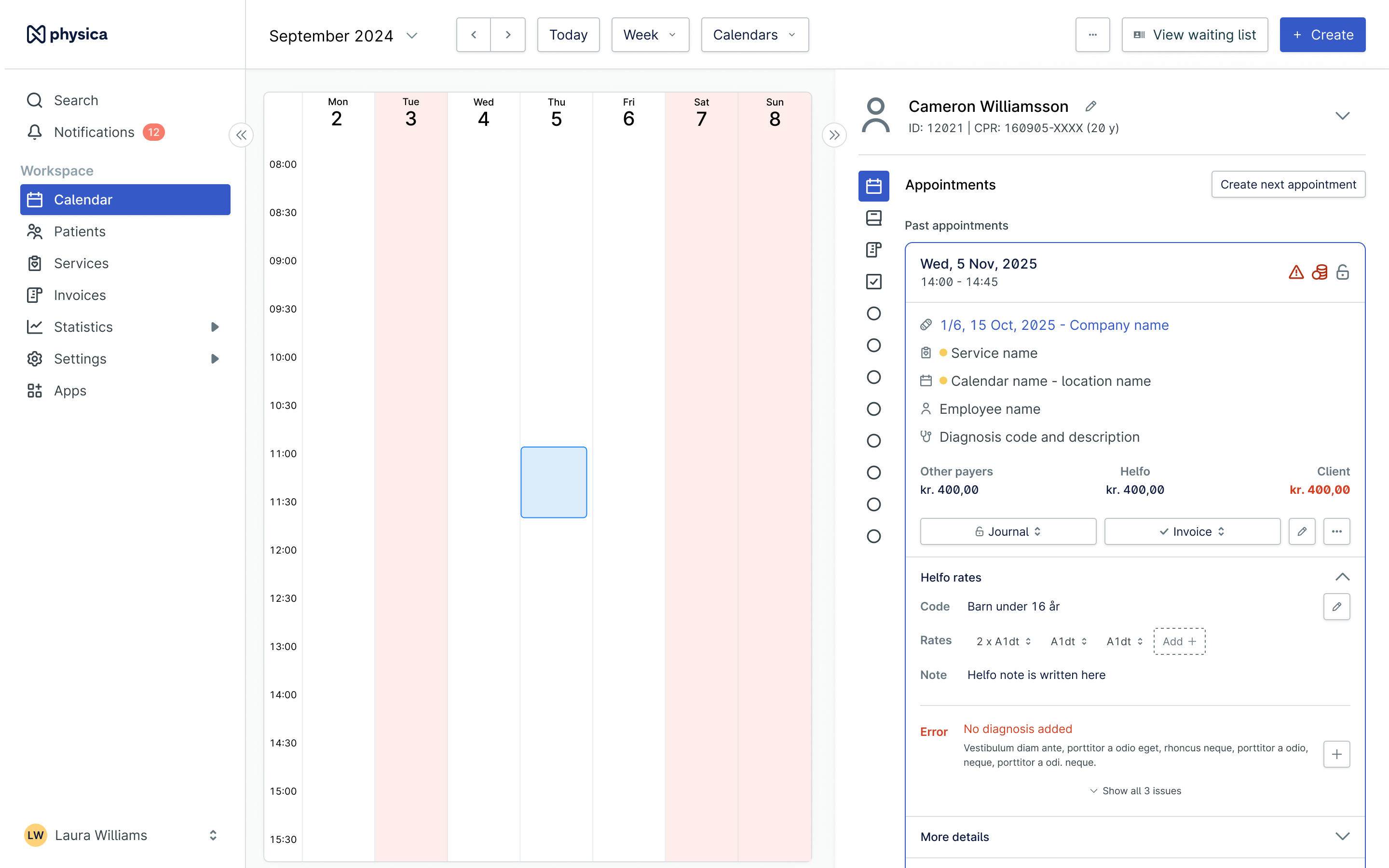Open the checkbox tasks tab icon

873,281
